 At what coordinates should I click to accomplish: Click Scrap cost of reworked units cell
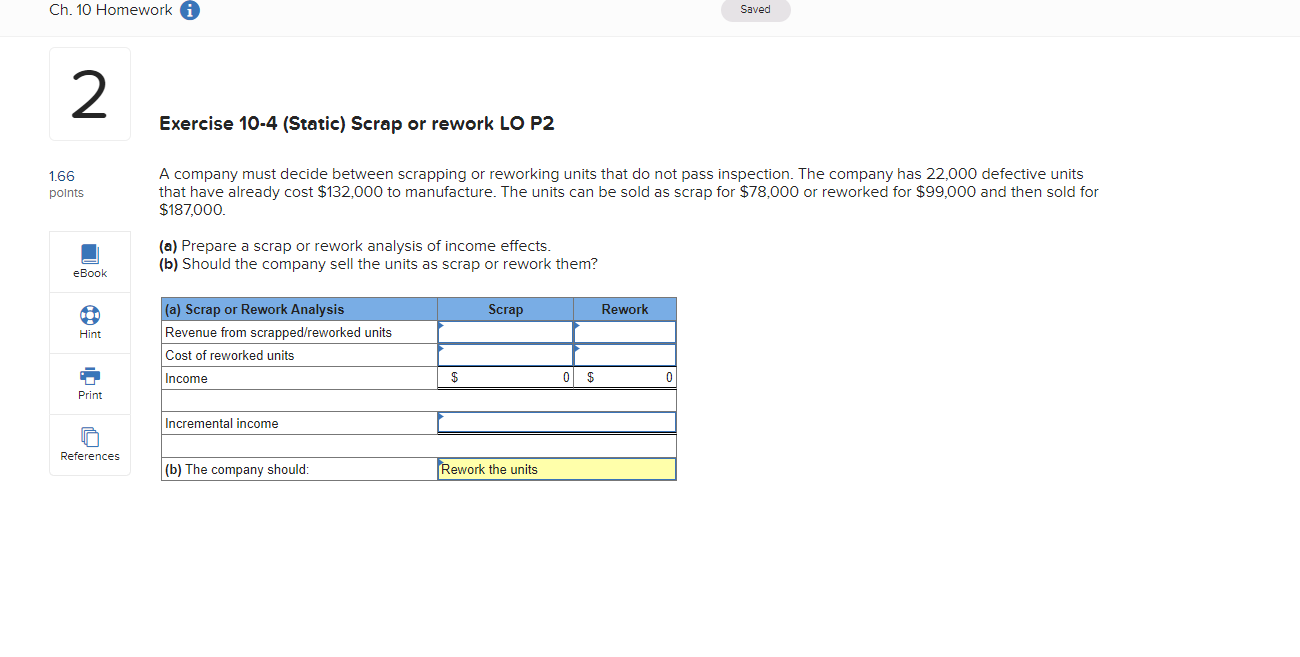coord(505,355)
